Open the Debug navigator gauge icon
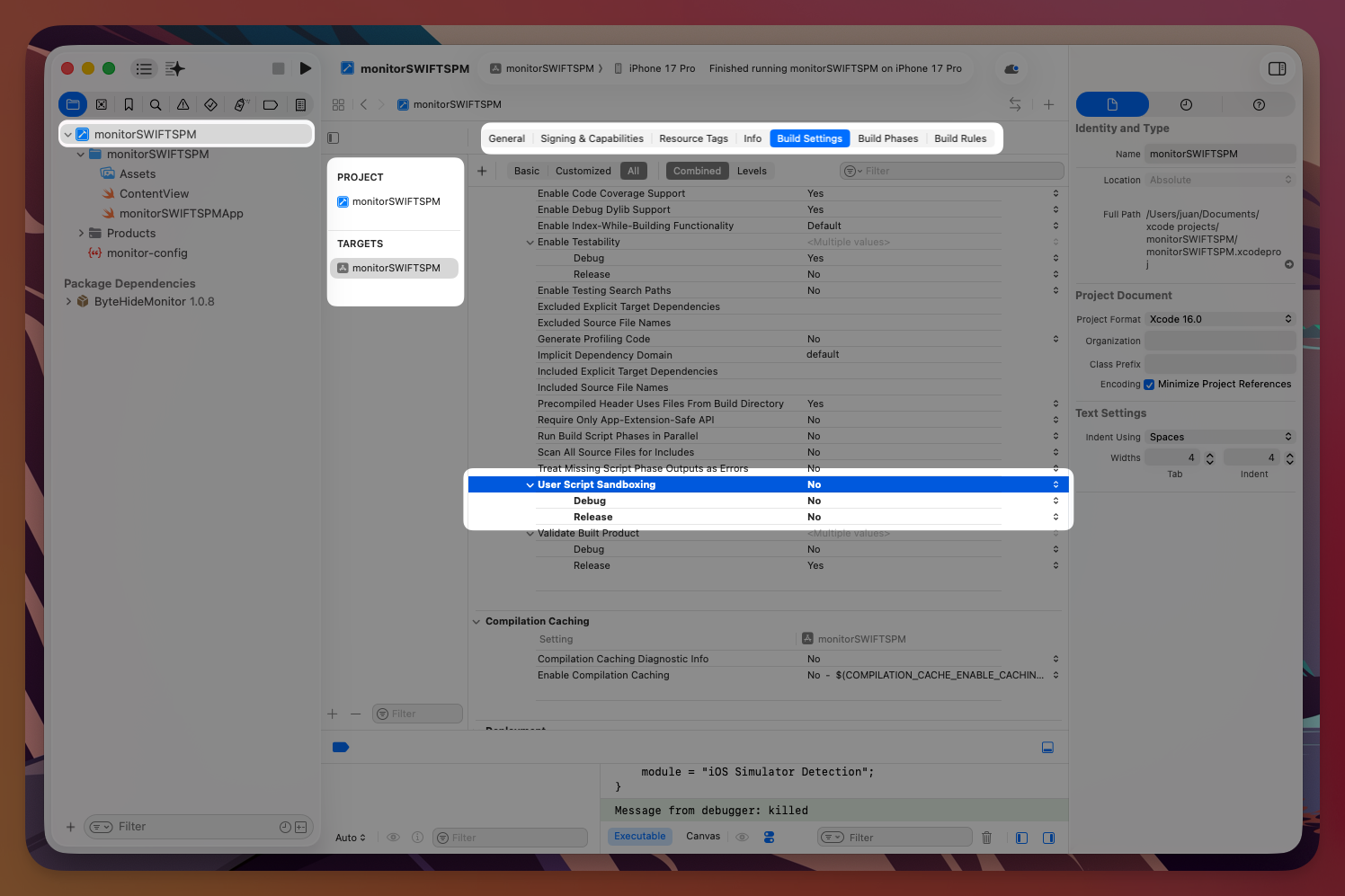Viewport: 1345px width, 896px height. coord(240,104)
